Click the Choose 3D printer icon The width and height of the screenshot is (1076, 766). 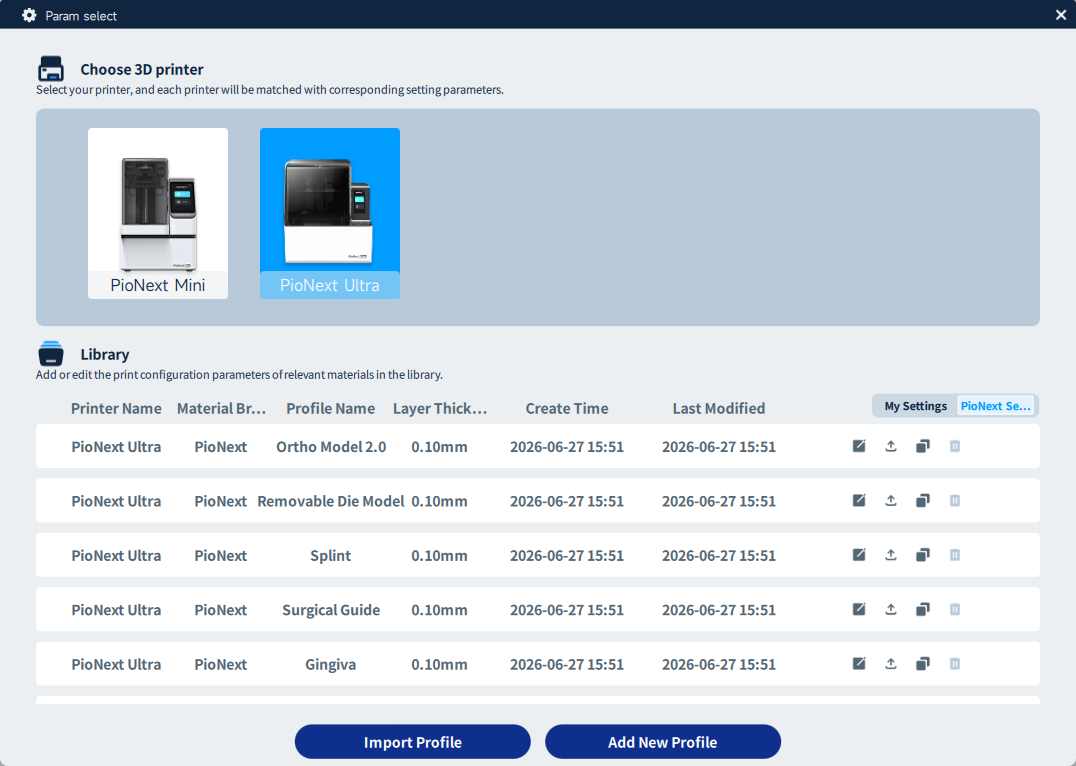[51, 69]
